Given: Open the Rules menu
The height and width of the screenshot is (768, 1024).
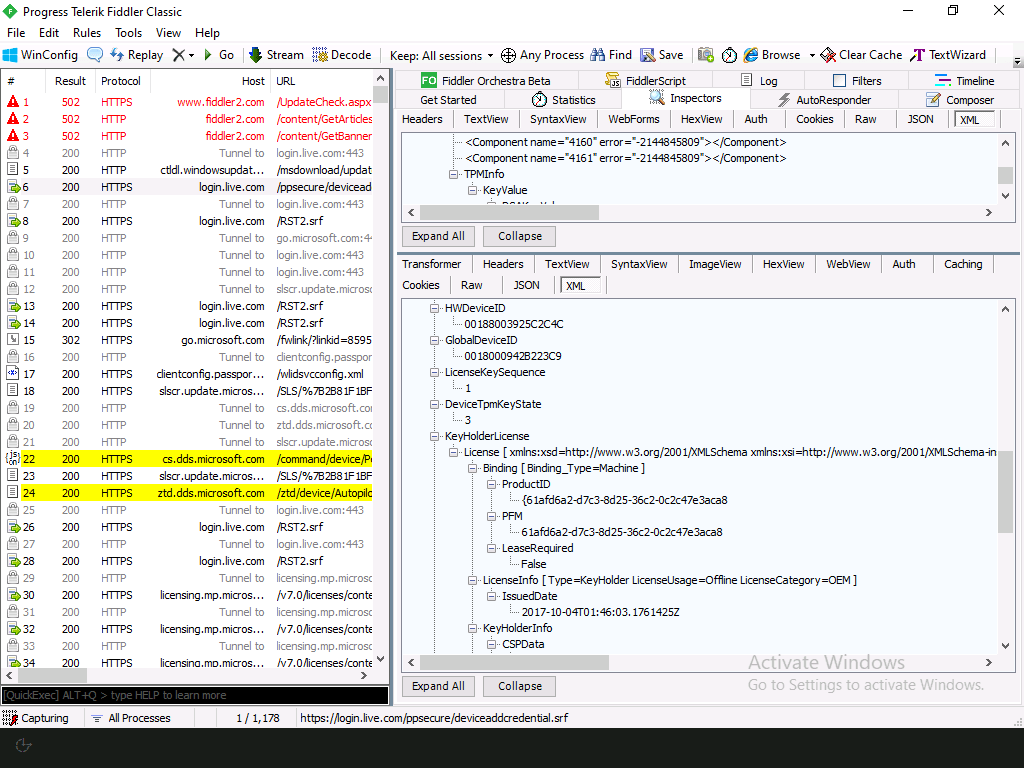Looking at the screenshot, I should coord(87,33).
